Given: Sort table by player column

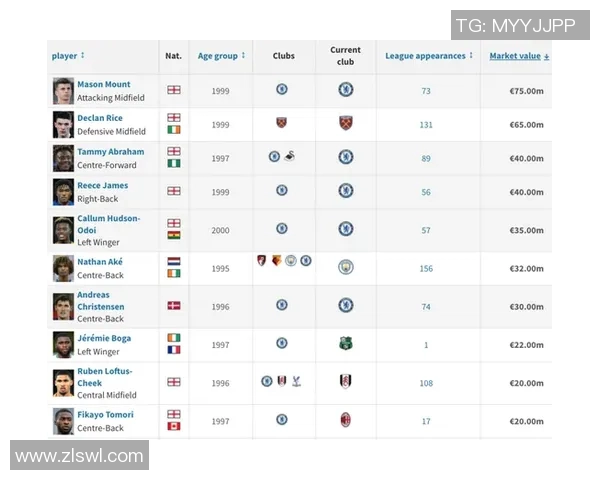Looking at the screenshot, I should 68,56.
